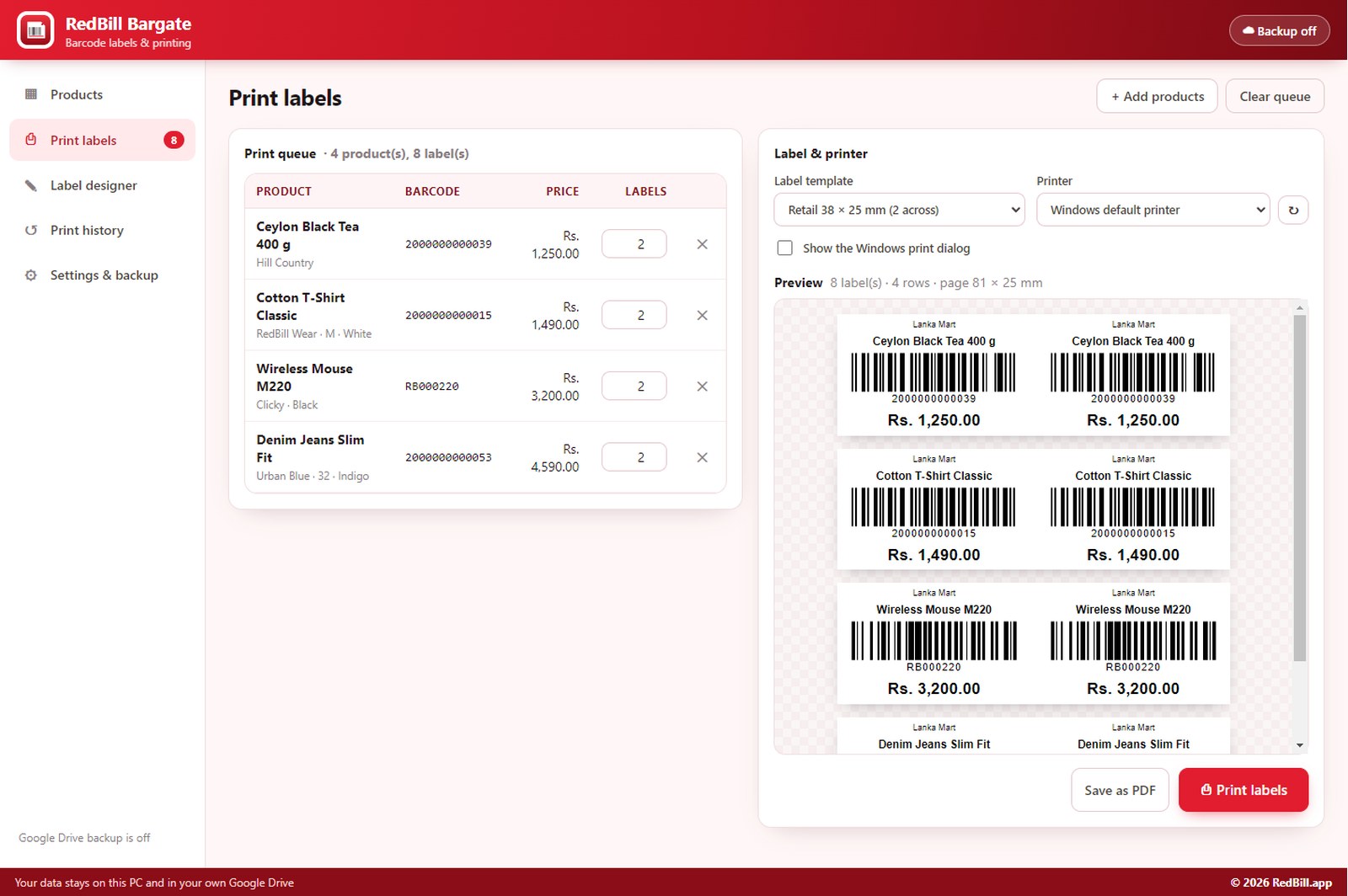Click the Settings & backup gear icon
The width and height of the screenshot is (1348, 896).
tap(31, 275)
